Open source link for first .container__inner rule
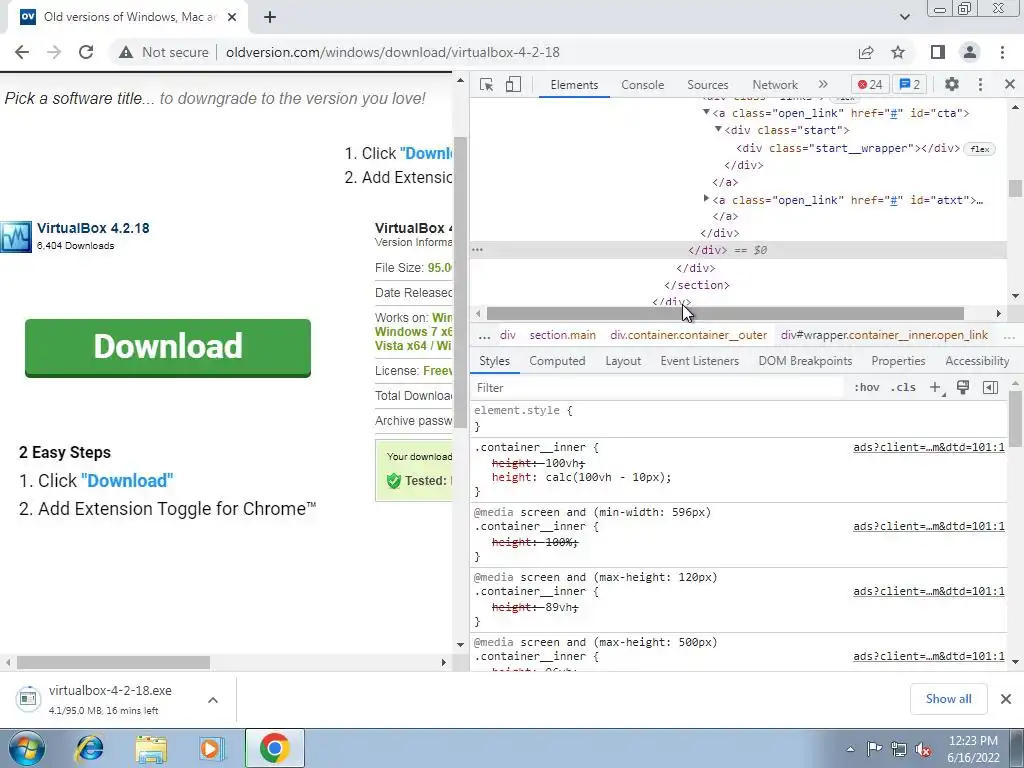1024x768 pixels. [x=928, y=447]
